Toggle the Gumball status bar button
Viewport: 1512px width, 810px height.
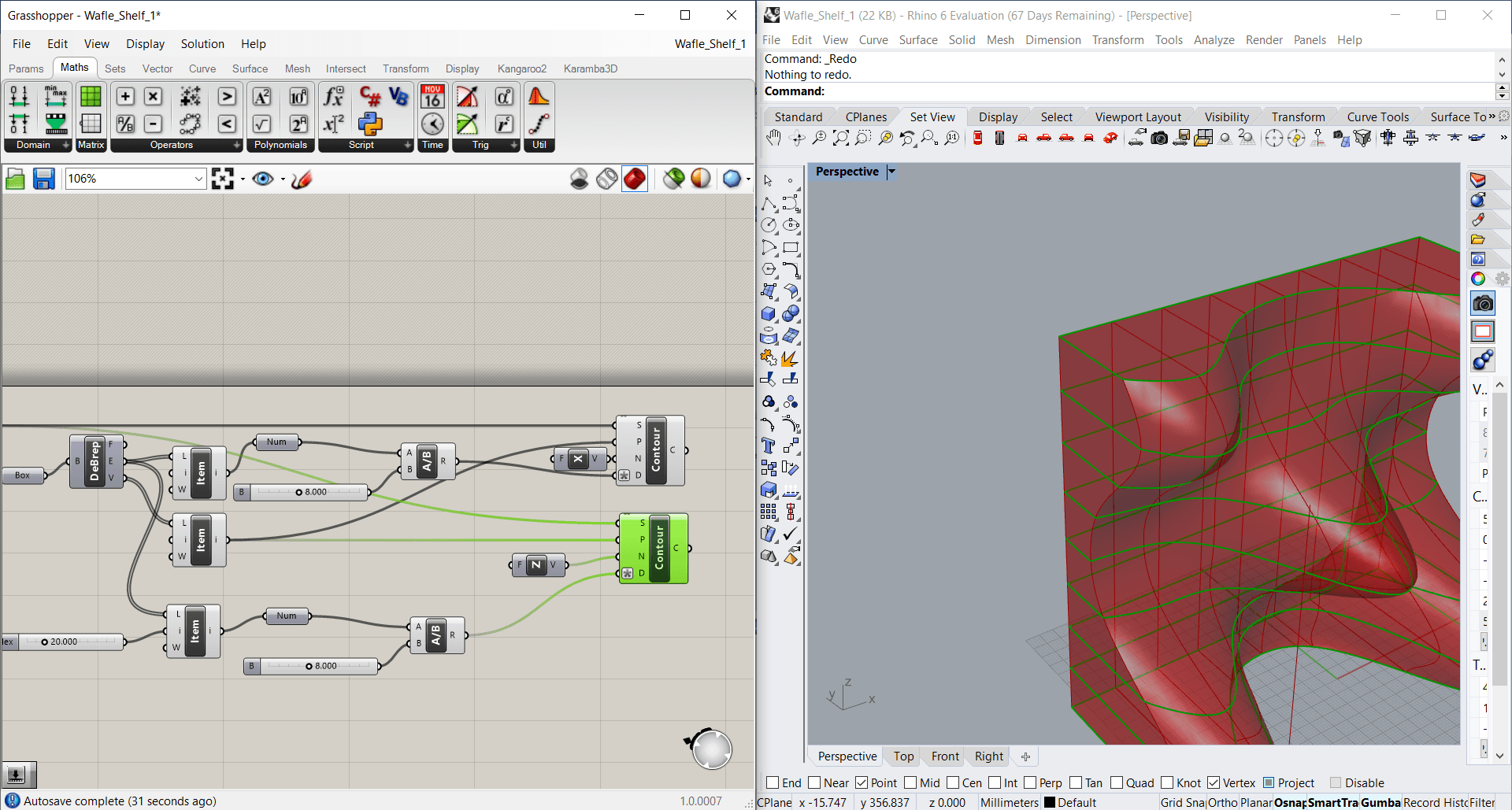coord(1380,802)
